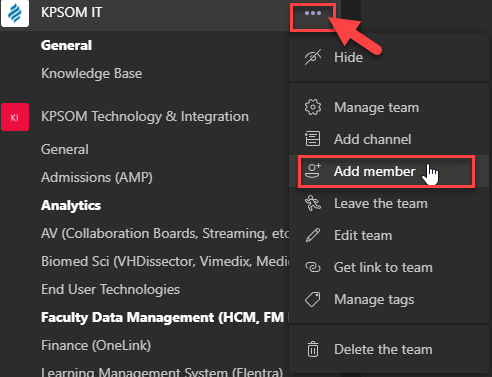Choose Edit team menu entry

(389, 235)
